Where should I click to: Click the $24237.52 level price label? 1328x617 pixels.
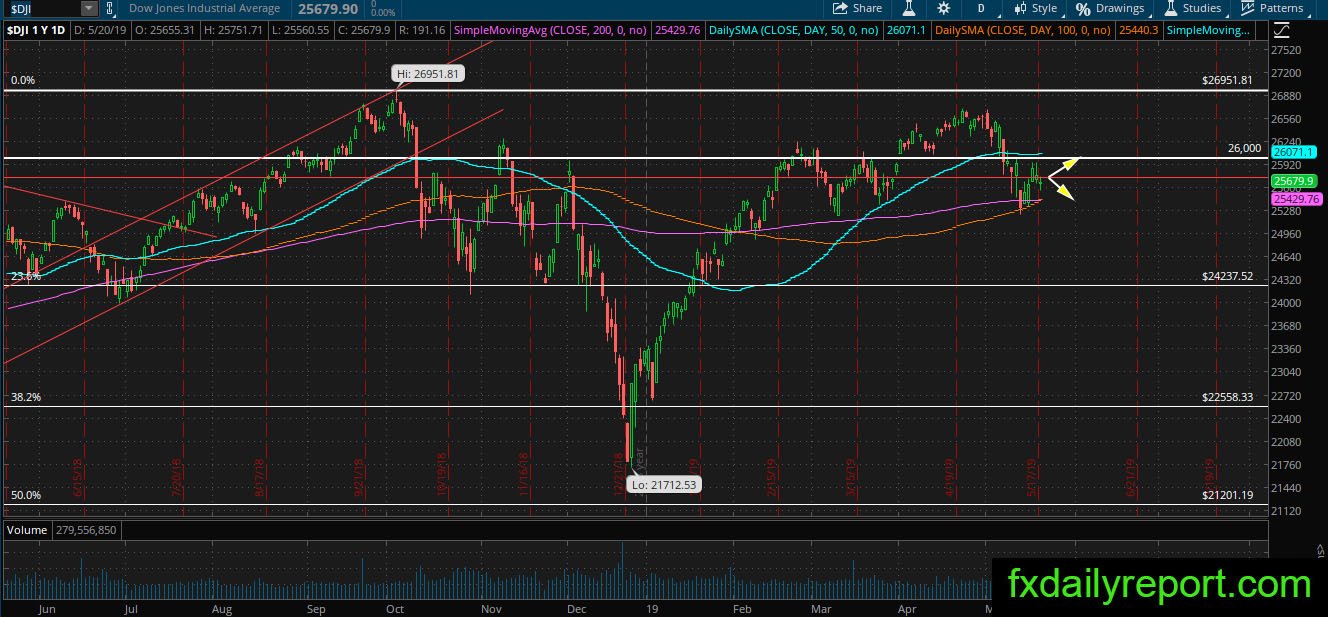[1227, 277]
